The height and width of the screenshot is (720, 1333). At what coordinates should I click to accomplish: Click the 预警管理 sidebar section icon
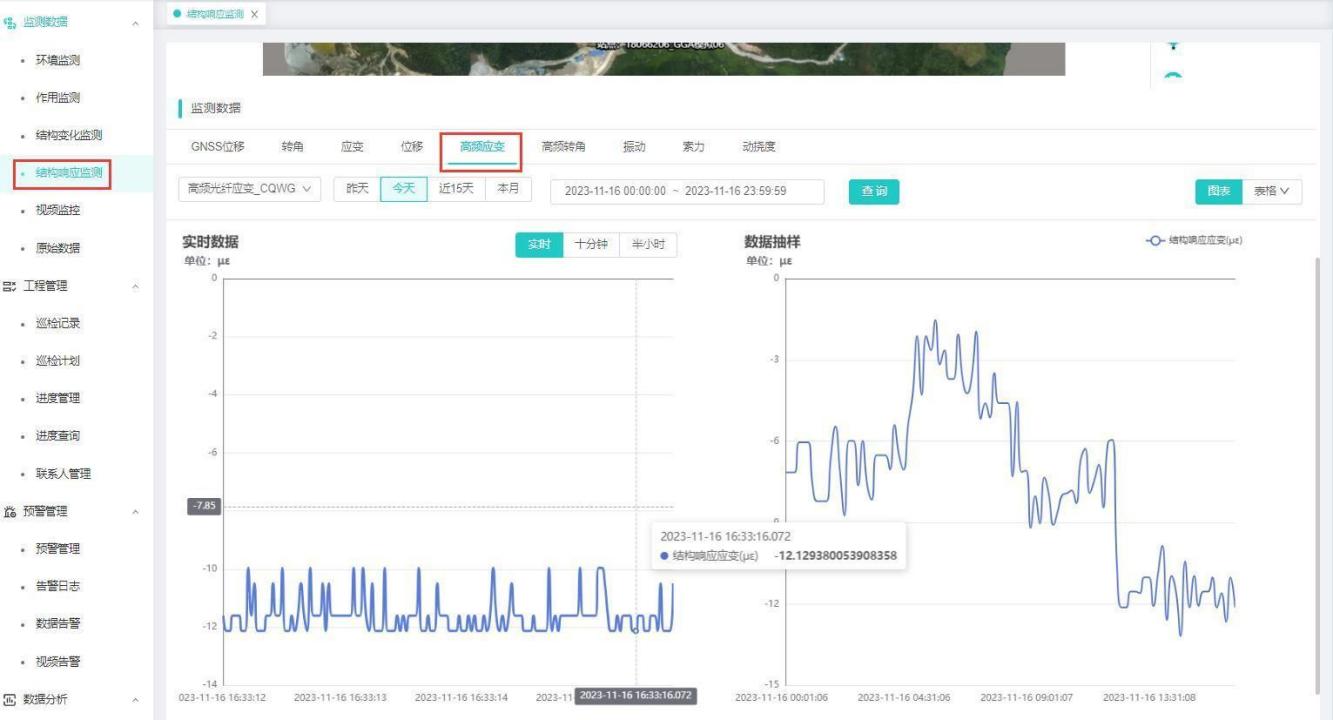click(10, 511)
